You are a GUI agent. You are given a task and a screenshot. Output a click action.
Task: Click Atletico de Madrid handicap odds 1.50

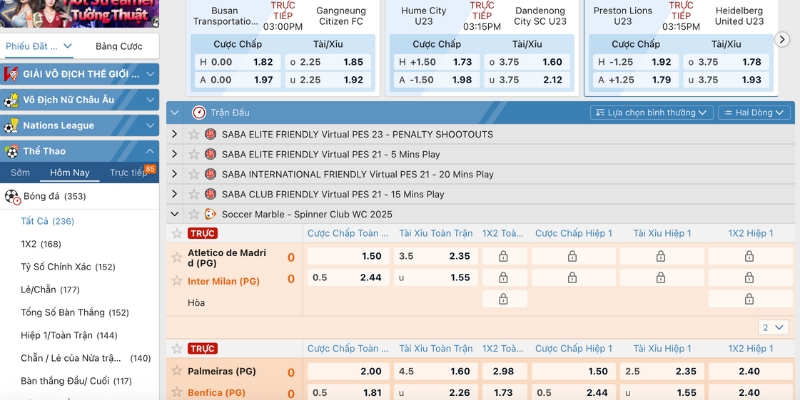(x=348, y=256)
